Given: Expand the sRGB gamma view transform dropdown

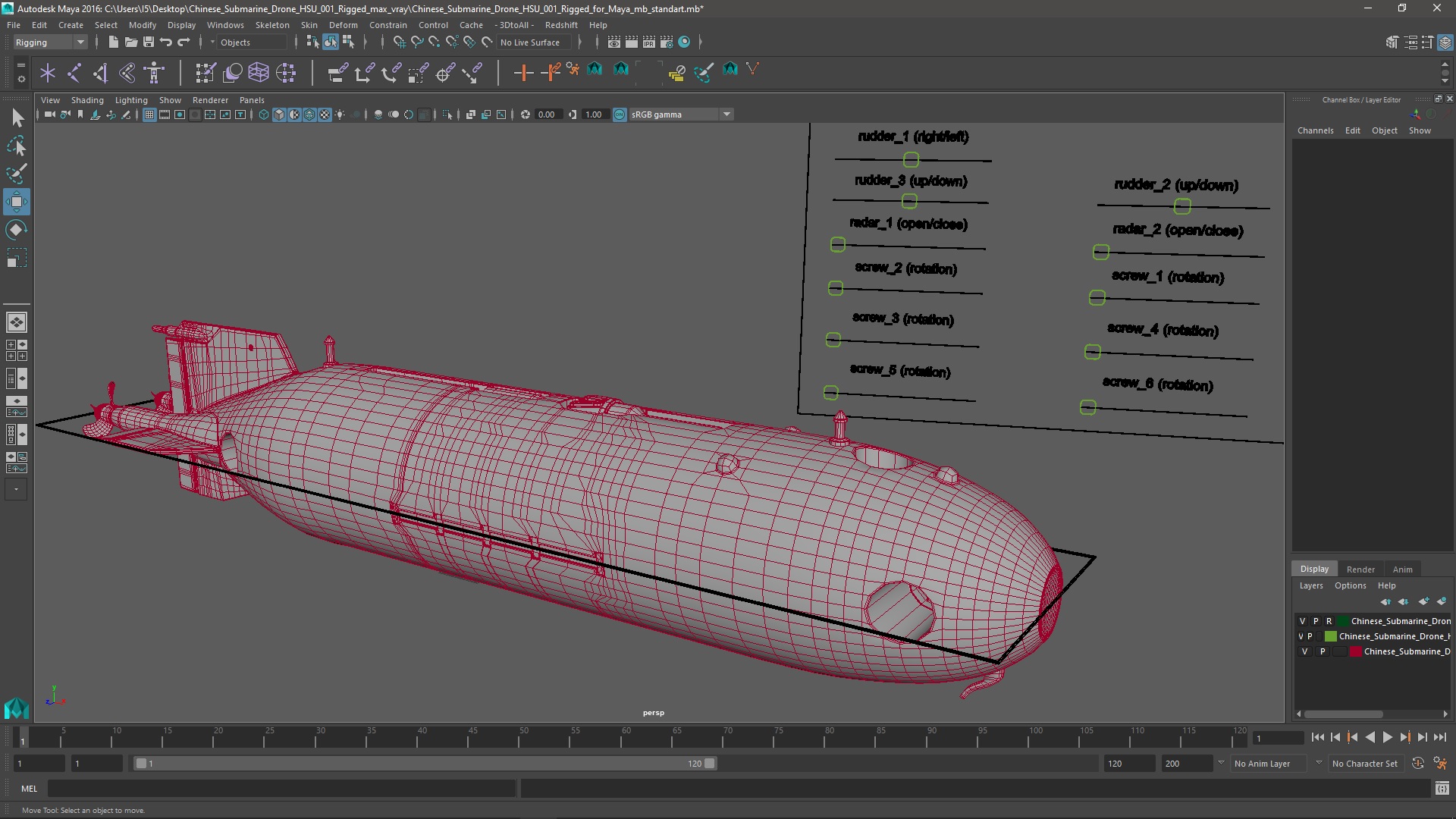Looking at the screenshot, I should tap(726, 115).
